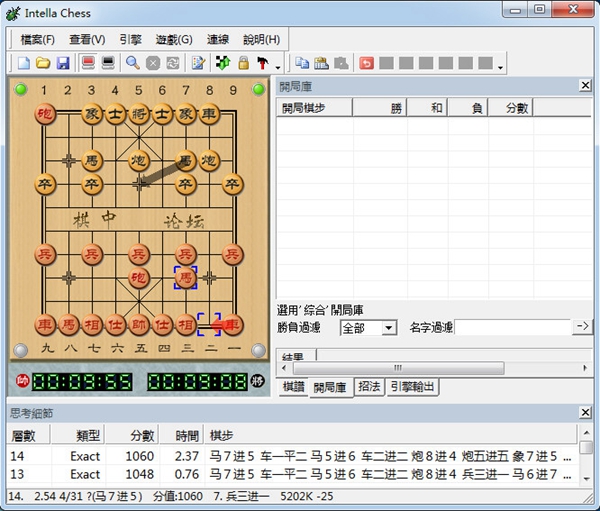
Task: Click the gray stop circle icon
Action: point(153,63)
